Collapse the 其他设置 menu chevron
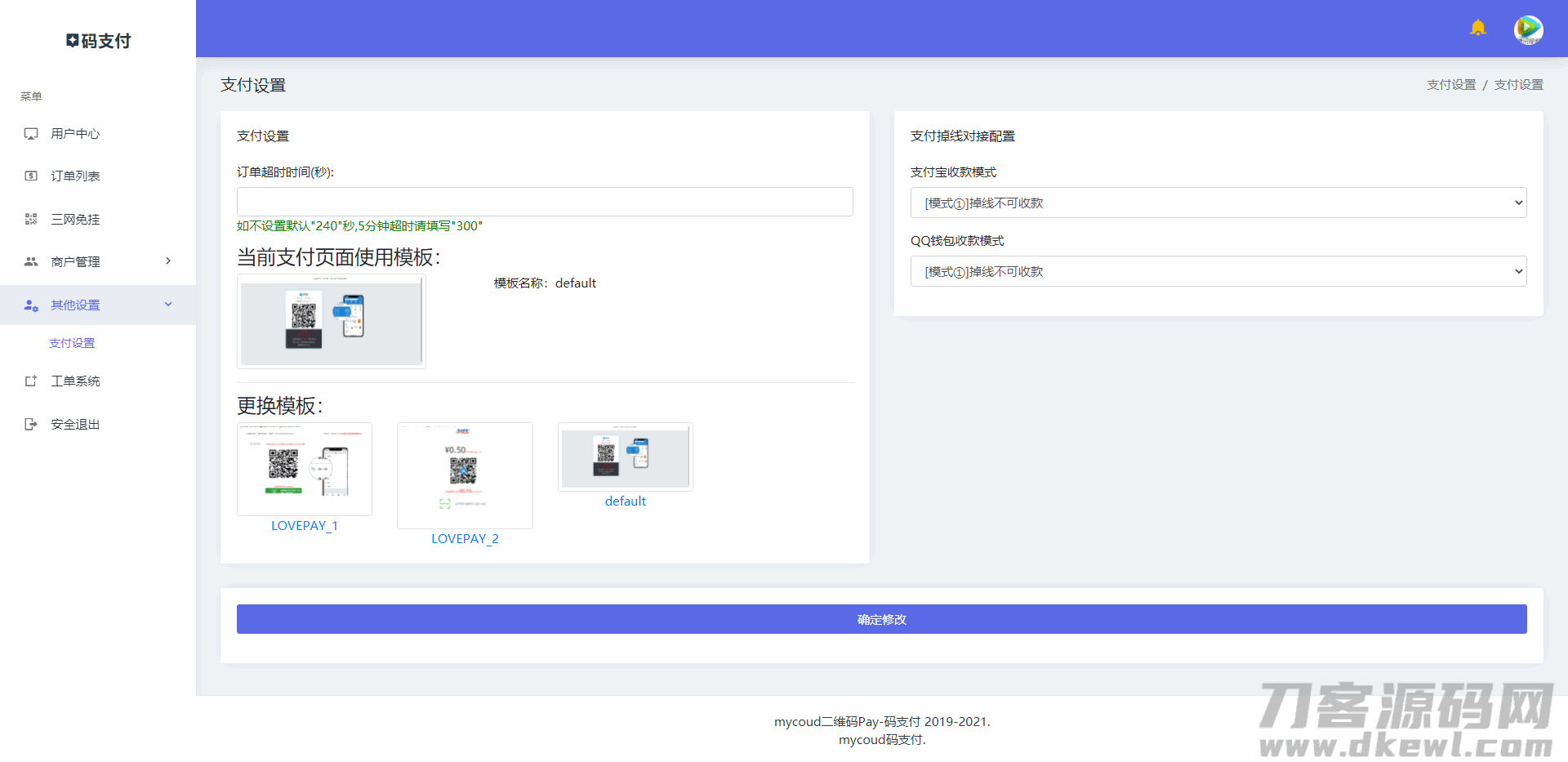The image size is (1568, 762). (168, 305)
